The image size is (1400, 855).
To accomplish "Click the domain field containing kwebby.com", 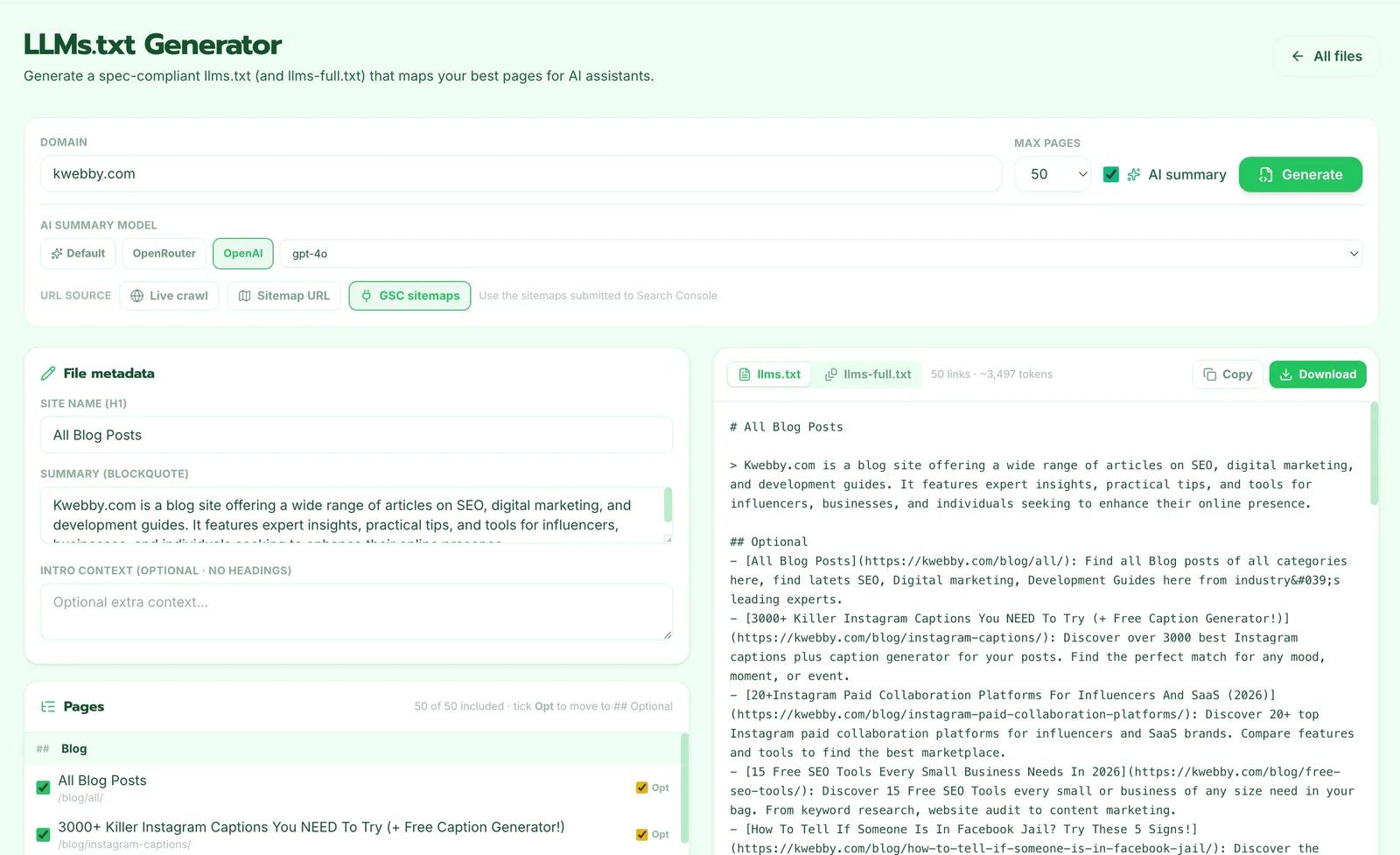I will pos(521,174).
